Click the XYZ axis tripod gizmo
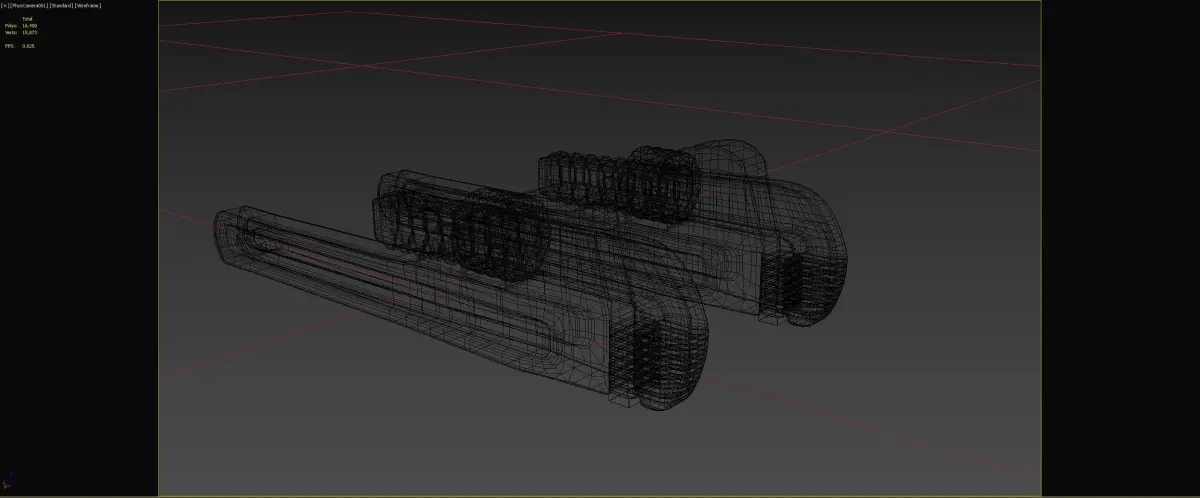 [7, 481]
